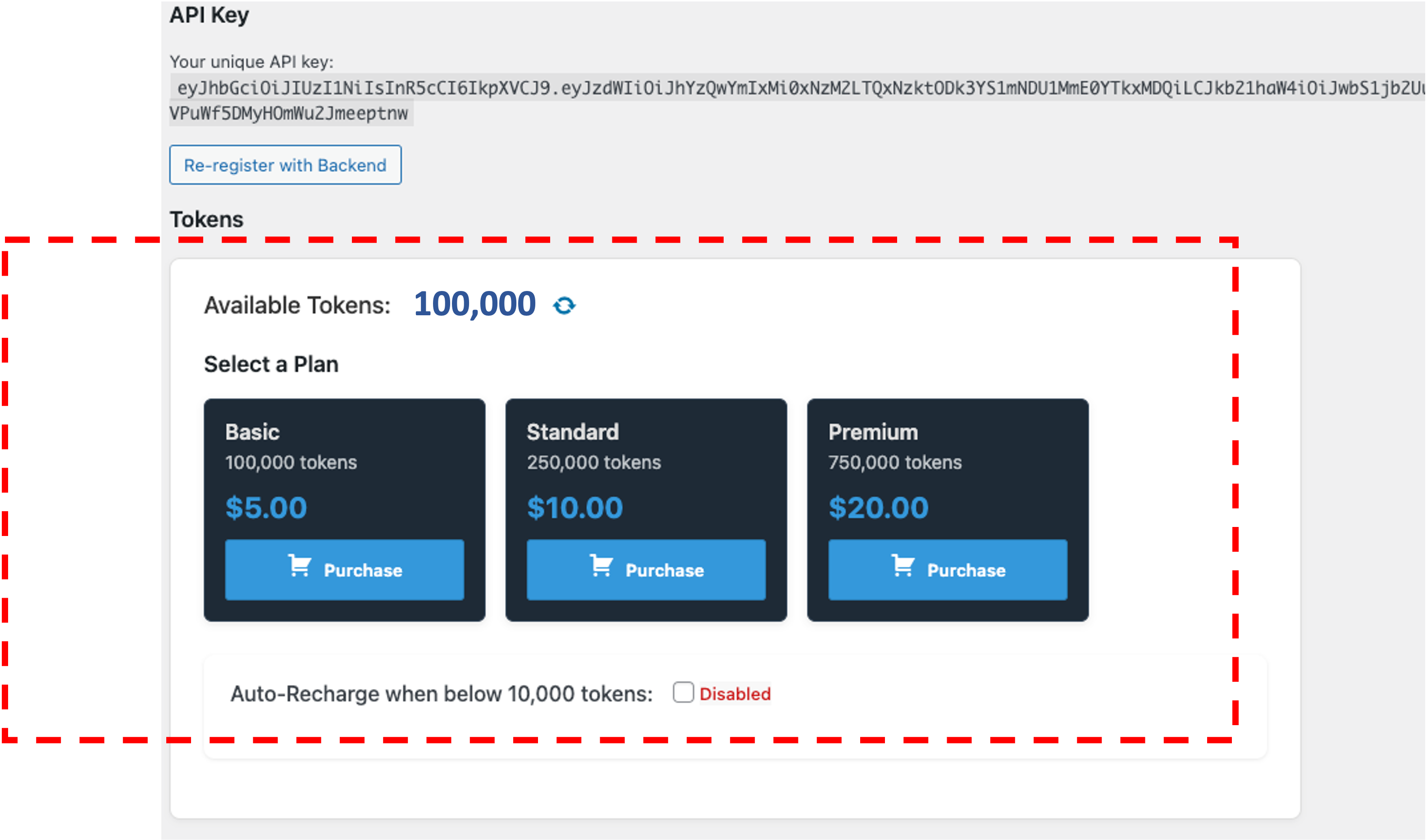This screenshot has height=840, width=1427.
Task: Click the 100,000 available tokens number
Action: coord(474,304)
